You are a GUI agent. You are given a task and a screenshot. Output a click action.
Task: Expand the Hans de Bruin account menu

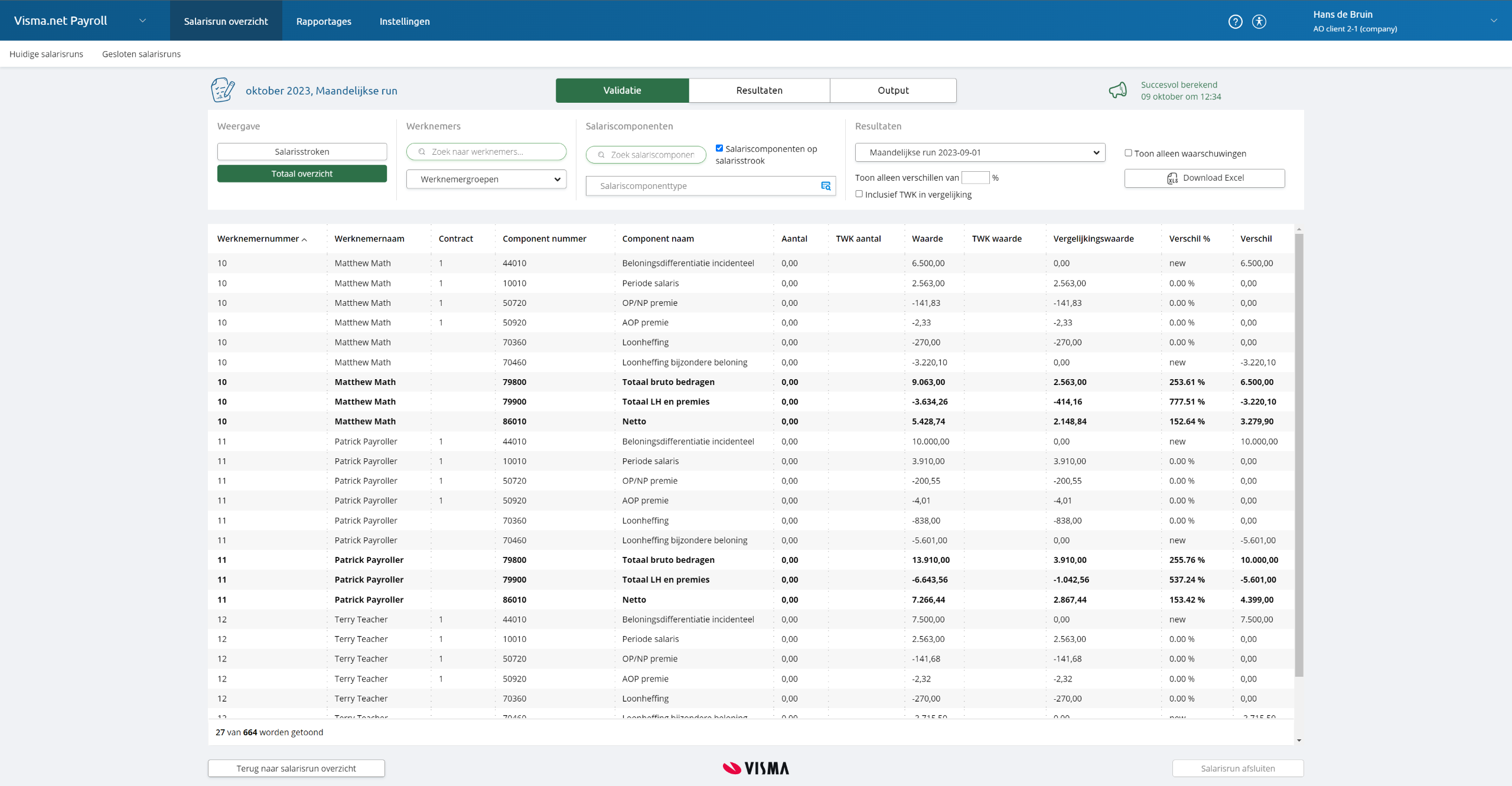1494,20
